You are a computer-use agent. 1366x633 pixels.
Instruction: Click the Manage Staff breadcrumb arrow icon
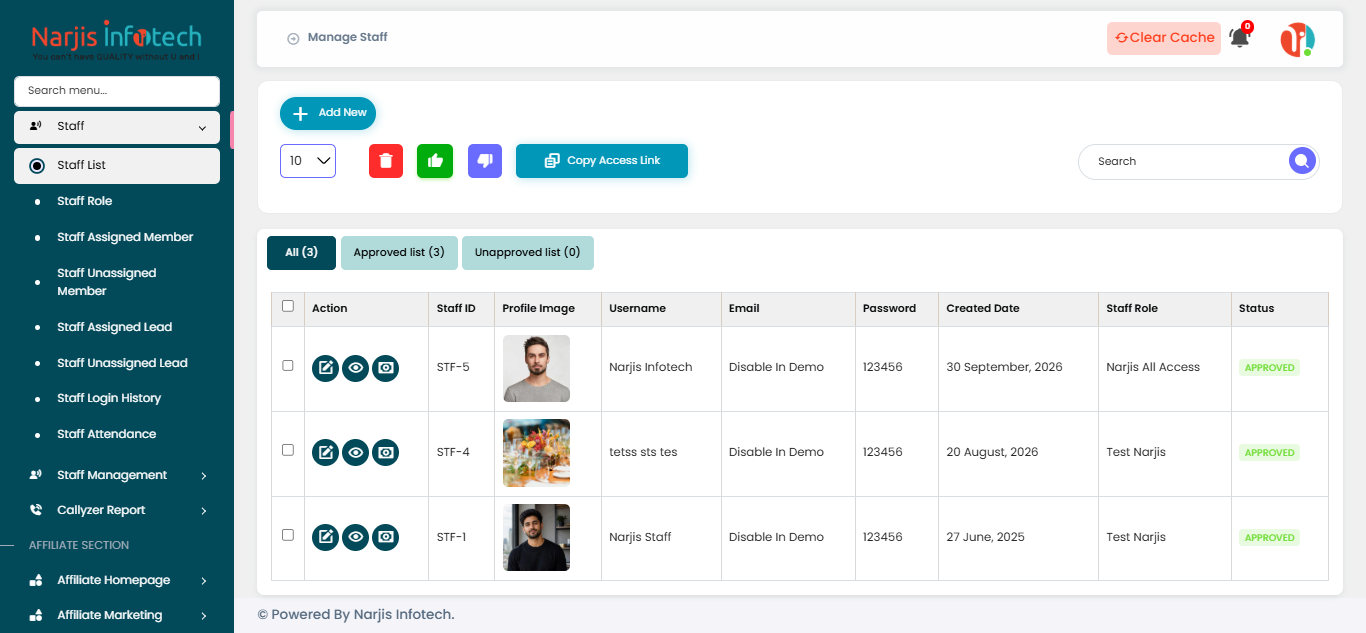pyautogui.click(x=293, y=38)
